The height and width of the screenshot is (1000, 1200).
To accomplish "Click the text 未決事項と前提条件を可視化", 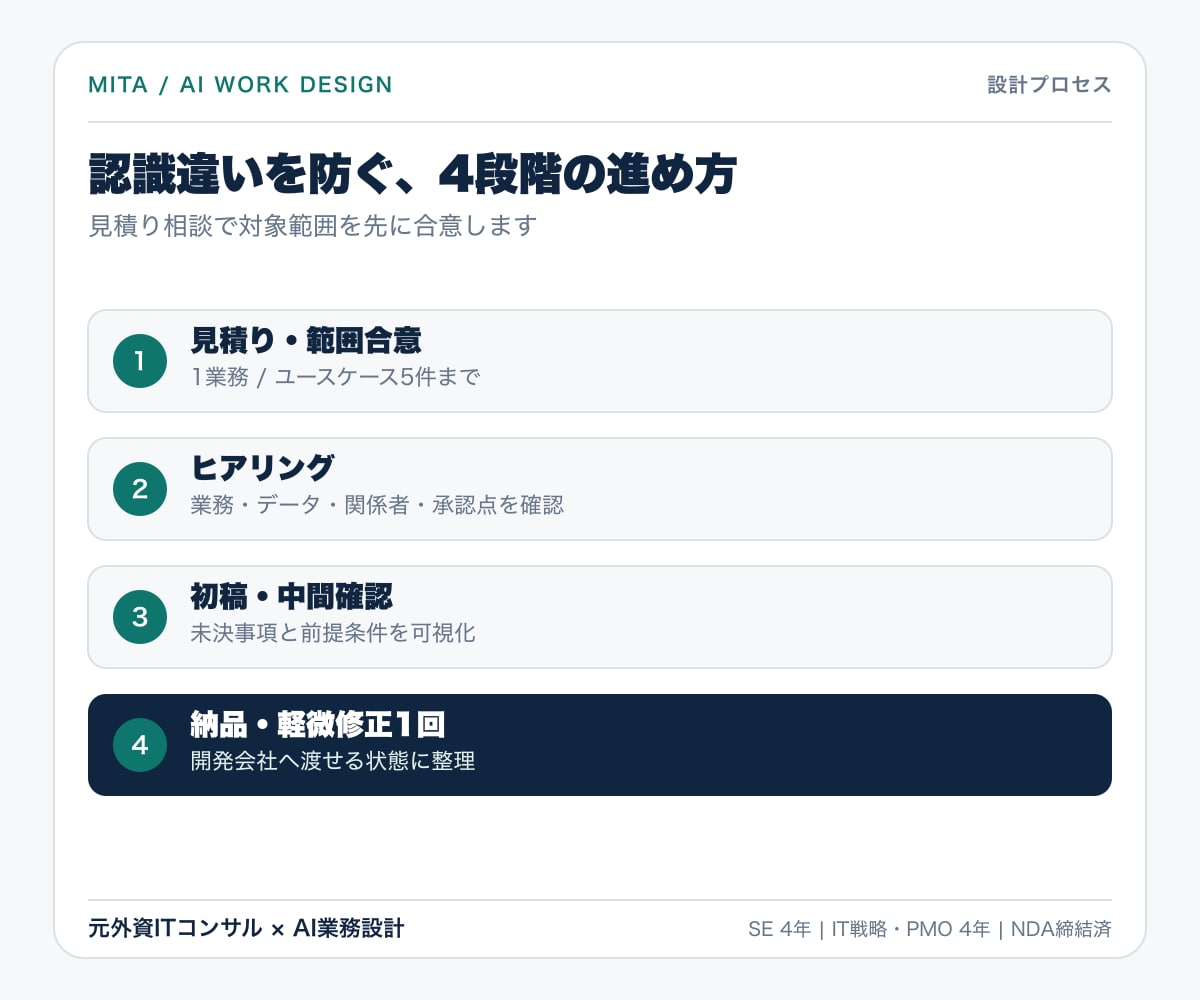I will coord(333,633).
